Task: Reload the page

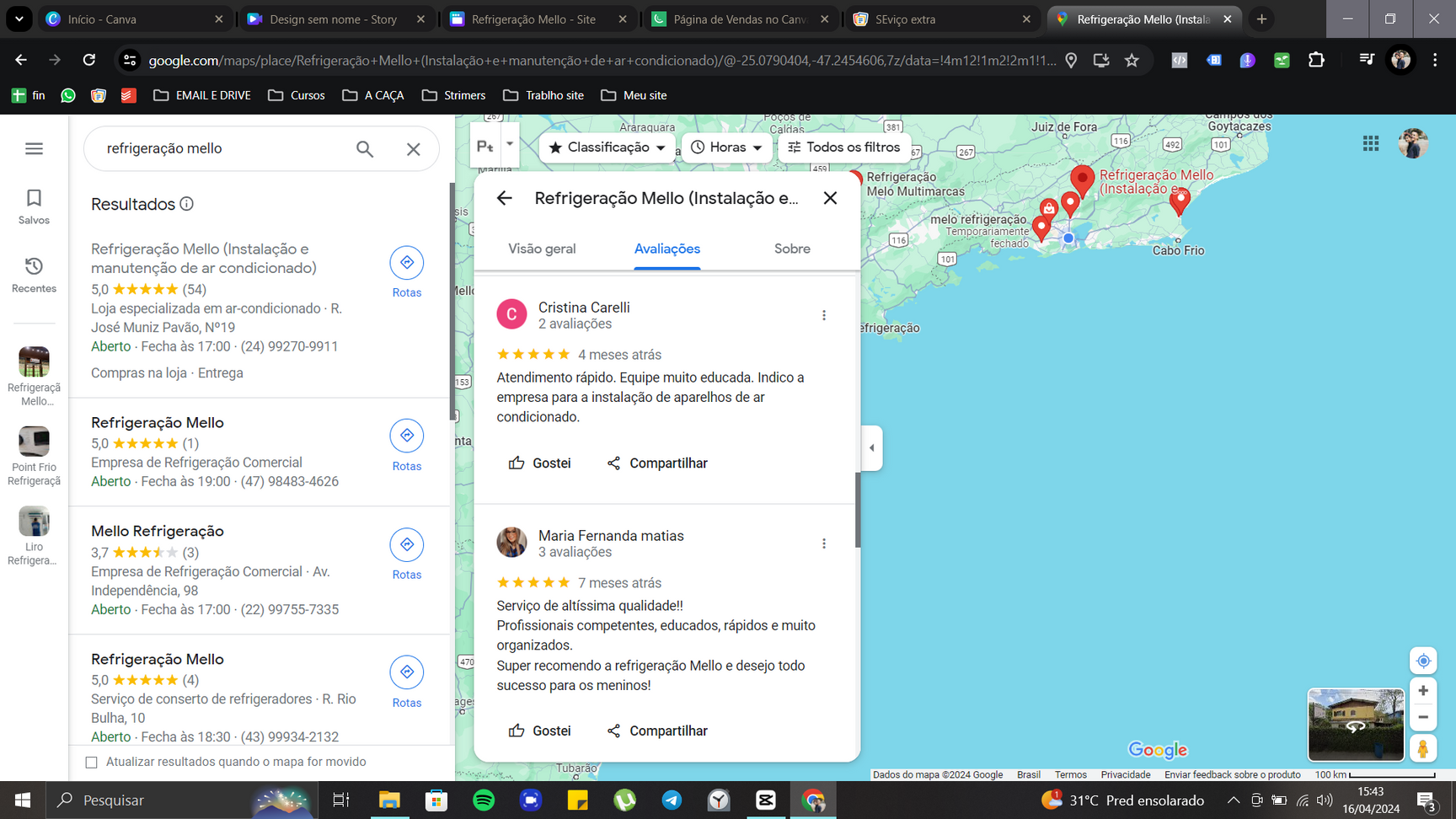Action: (89, 60)
